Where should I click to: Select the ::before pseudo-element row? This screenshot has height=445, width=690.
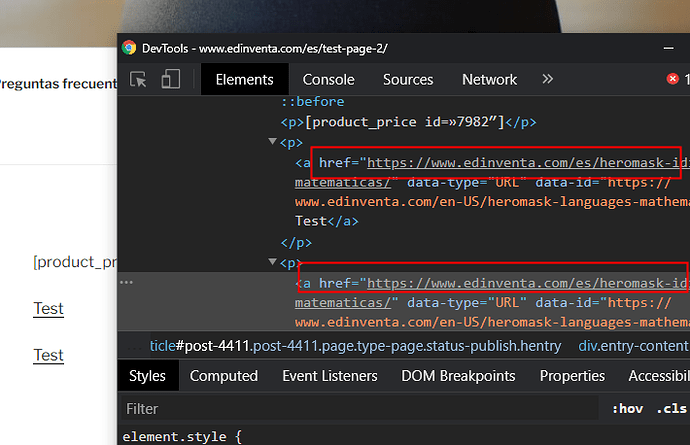pyautogui.click(x=312, y=102)
